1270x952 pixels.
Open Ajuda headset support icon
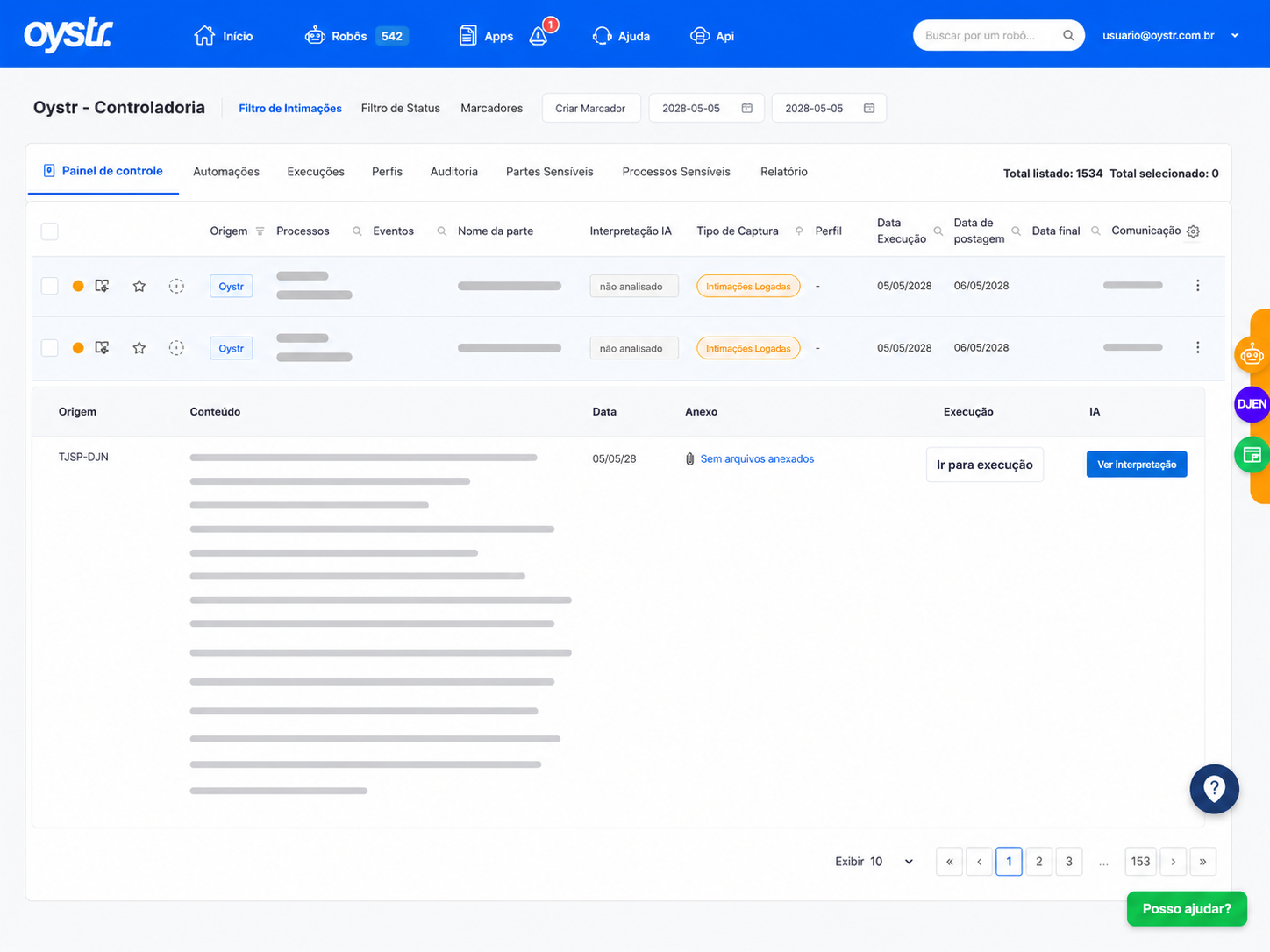pos(602,36)
